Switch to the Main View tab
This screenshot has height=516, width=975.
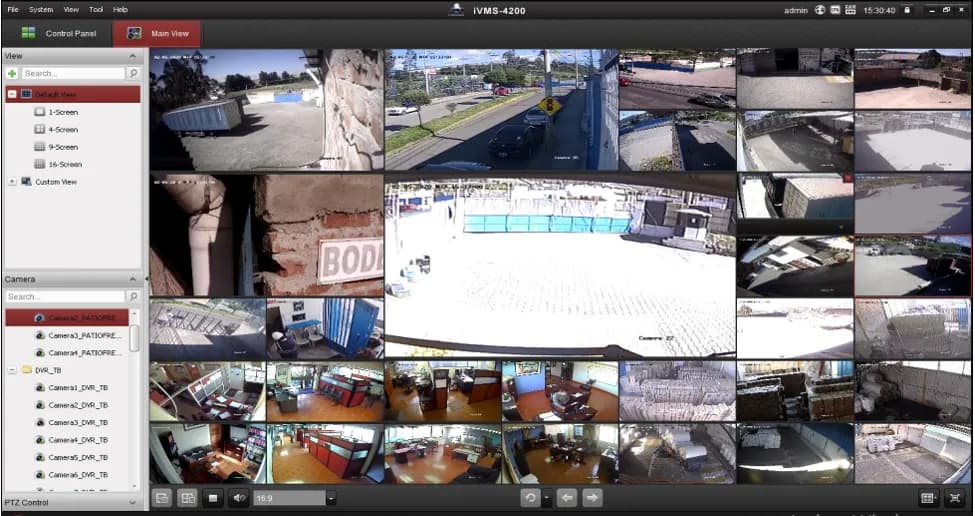click(157, 34)
